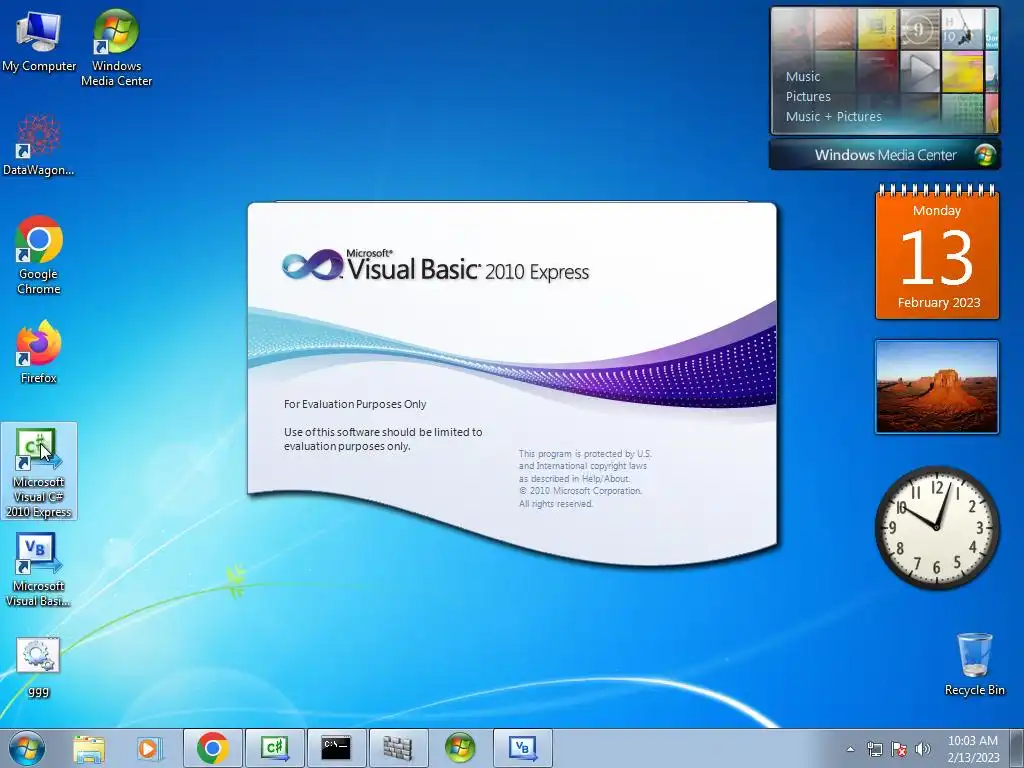The width and height of the screenshot is (1024, 768).
Task: Show hidden tray icons arrow
Action: pos(850,749)
